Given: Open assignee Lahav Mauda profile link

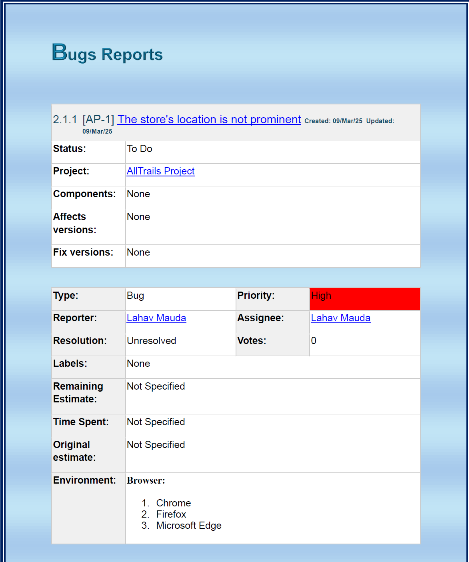Looking at the screenshot, I should point(341,318).
